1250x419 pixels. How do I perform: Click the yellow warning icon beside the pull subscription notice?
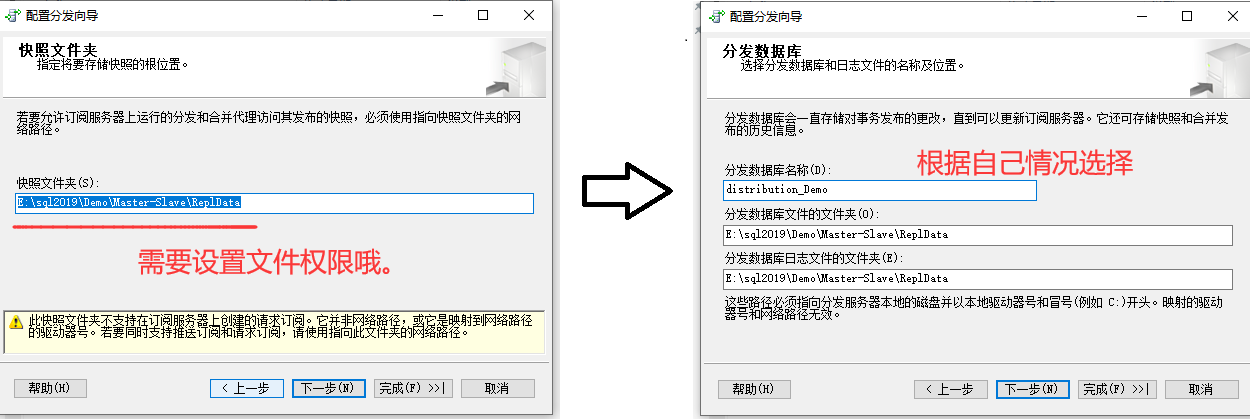(x=17, y=322)
